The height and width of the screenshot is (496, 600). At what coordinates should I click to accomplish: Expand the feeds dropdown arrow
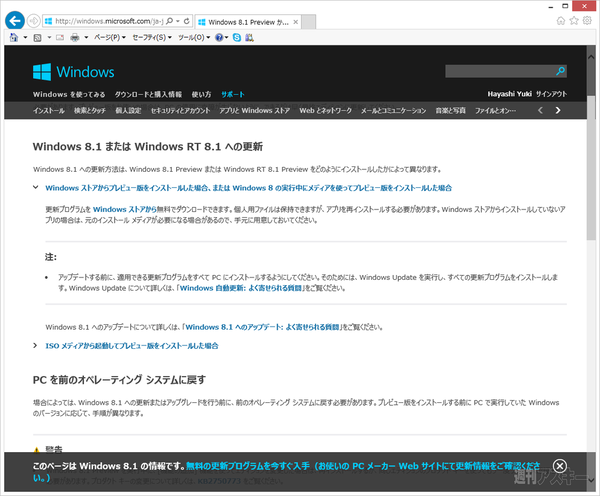[49, 38]
